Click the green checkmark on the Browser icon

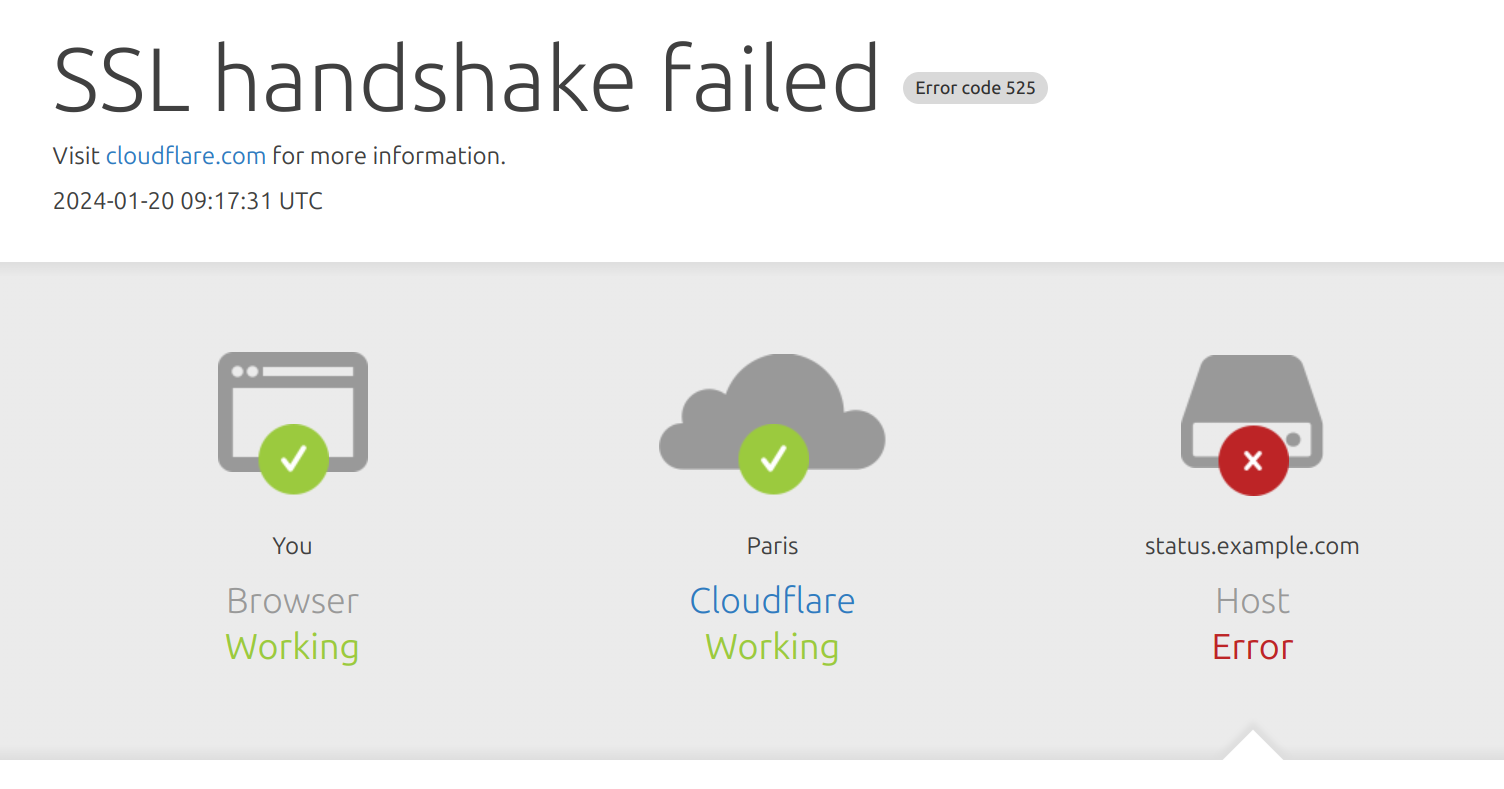292,458
